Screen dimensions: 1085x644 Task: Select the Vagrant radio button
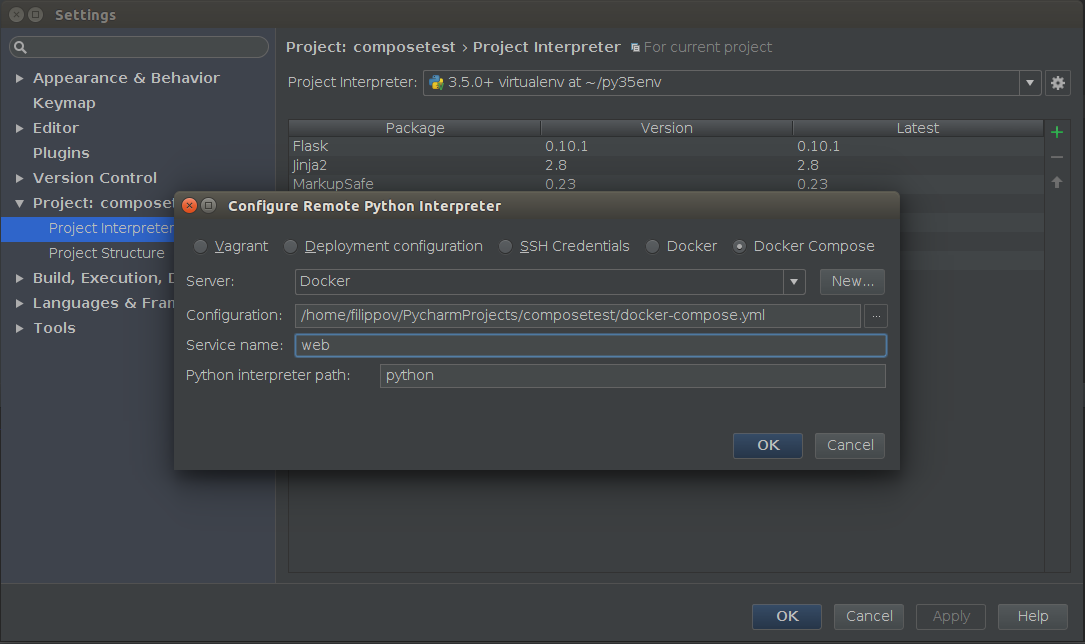point(200,246)
